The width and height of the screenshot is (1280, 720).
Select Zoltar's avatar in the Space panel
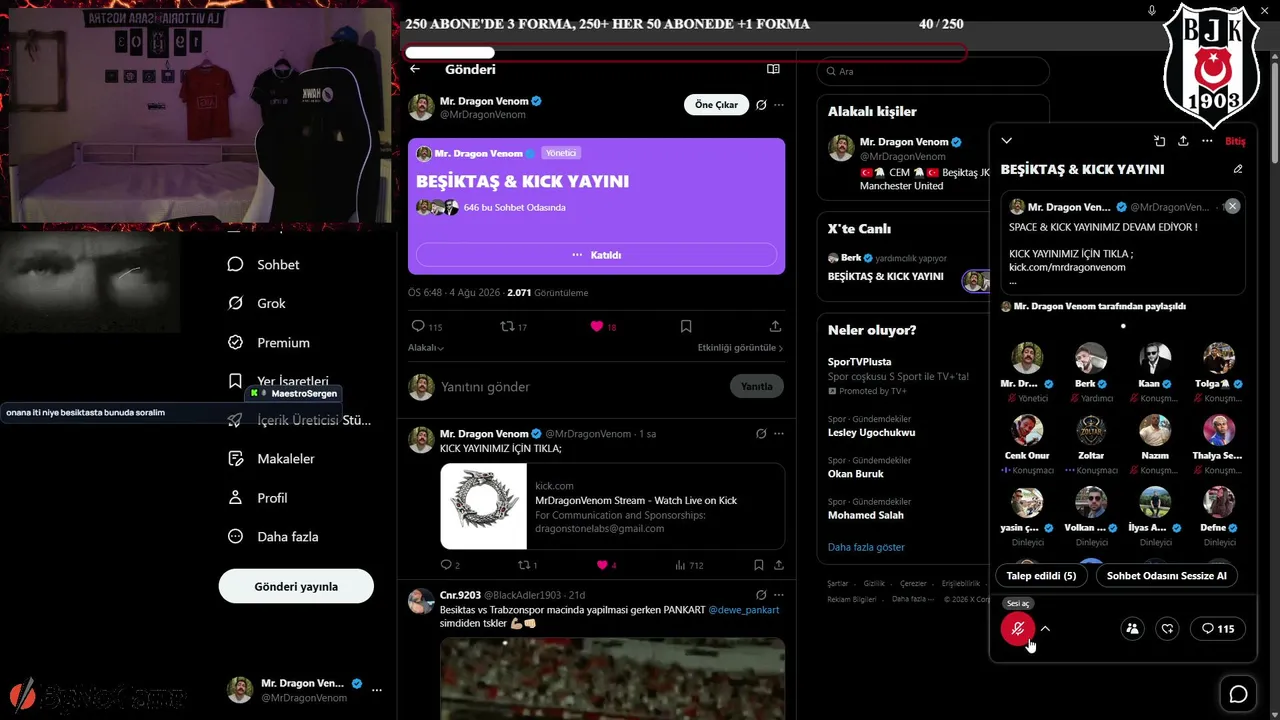(1091, 430)
